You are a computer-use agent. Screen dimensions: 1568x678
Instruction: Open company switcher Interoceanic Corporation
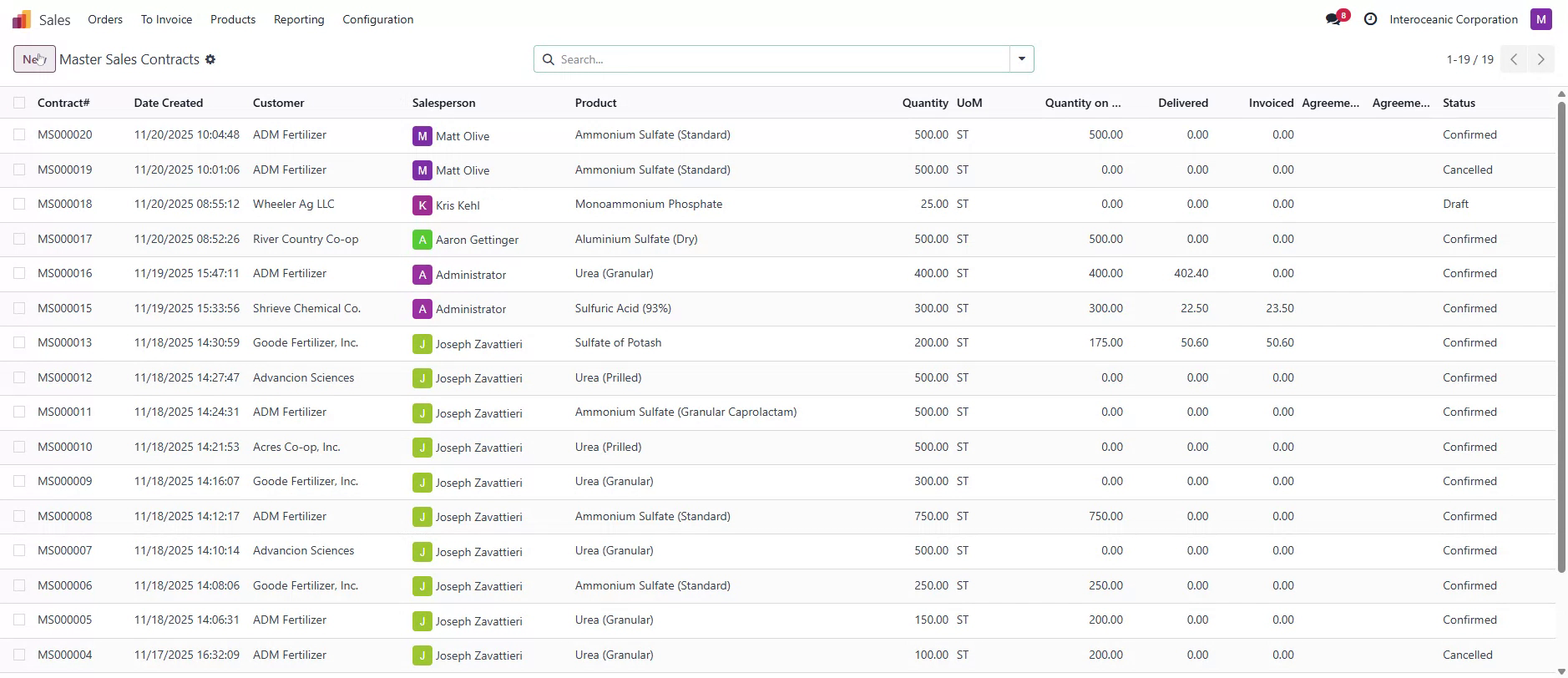(1454, 19)
